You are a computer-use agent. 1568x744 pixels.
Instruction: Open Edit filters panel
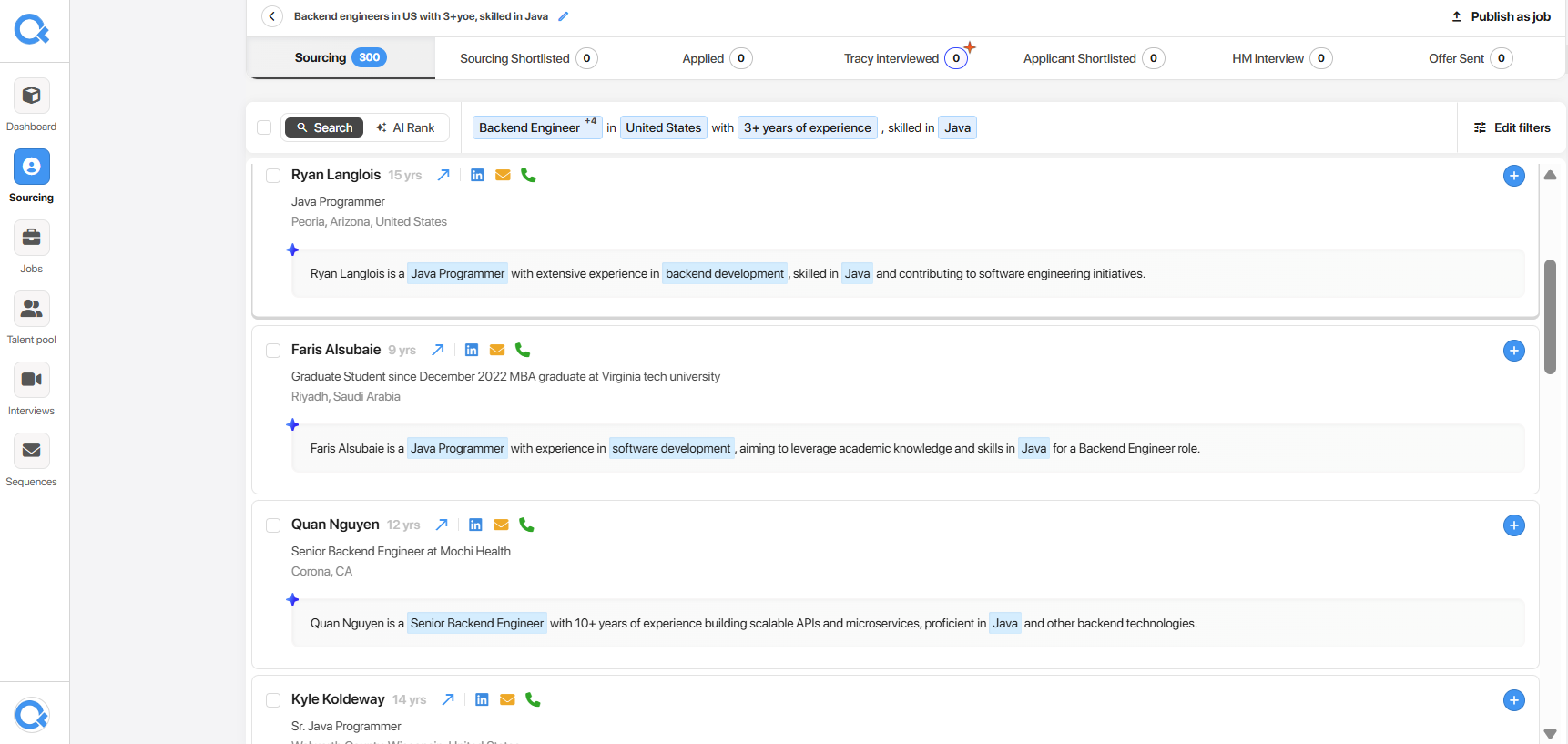coord(1512,127)
